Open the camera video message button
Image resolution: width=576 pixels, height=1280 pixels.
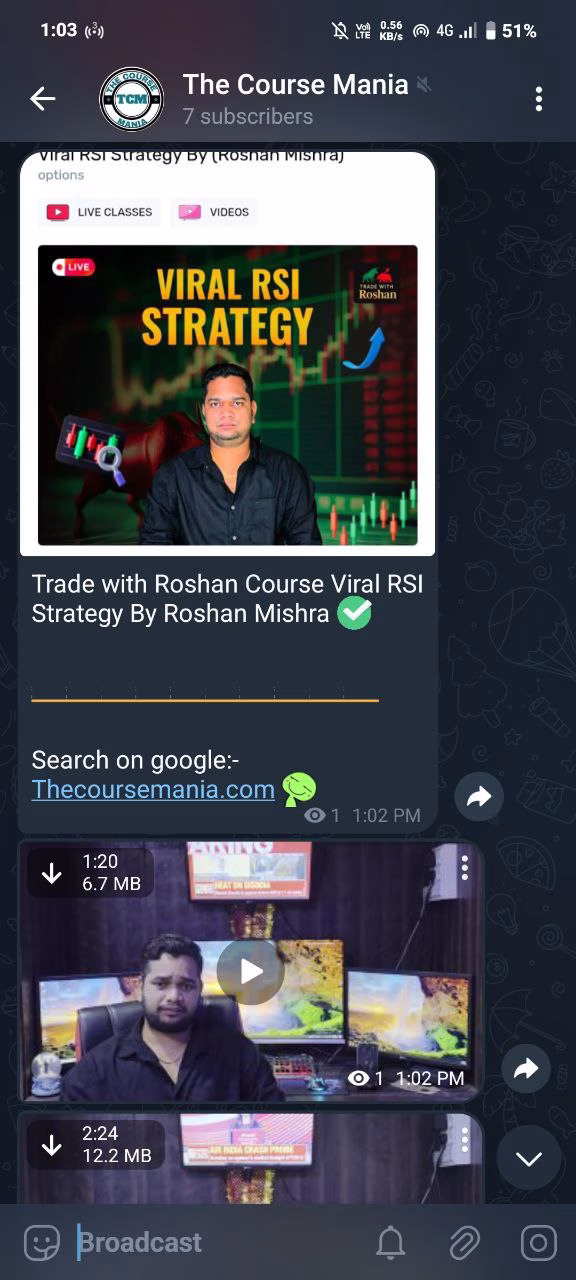point(539,1243)
